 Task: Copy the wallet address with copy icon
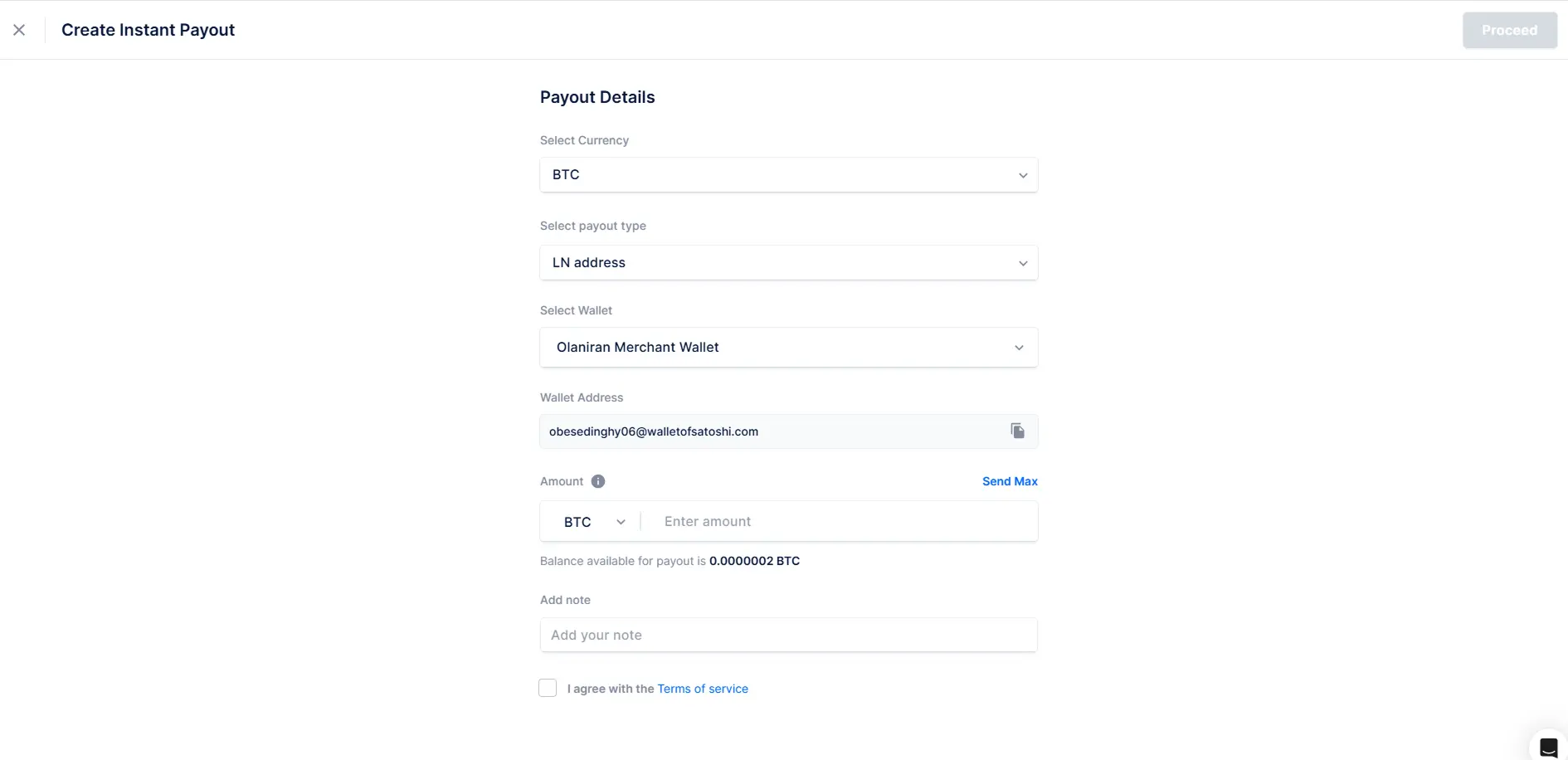(x=1017, y=431)
